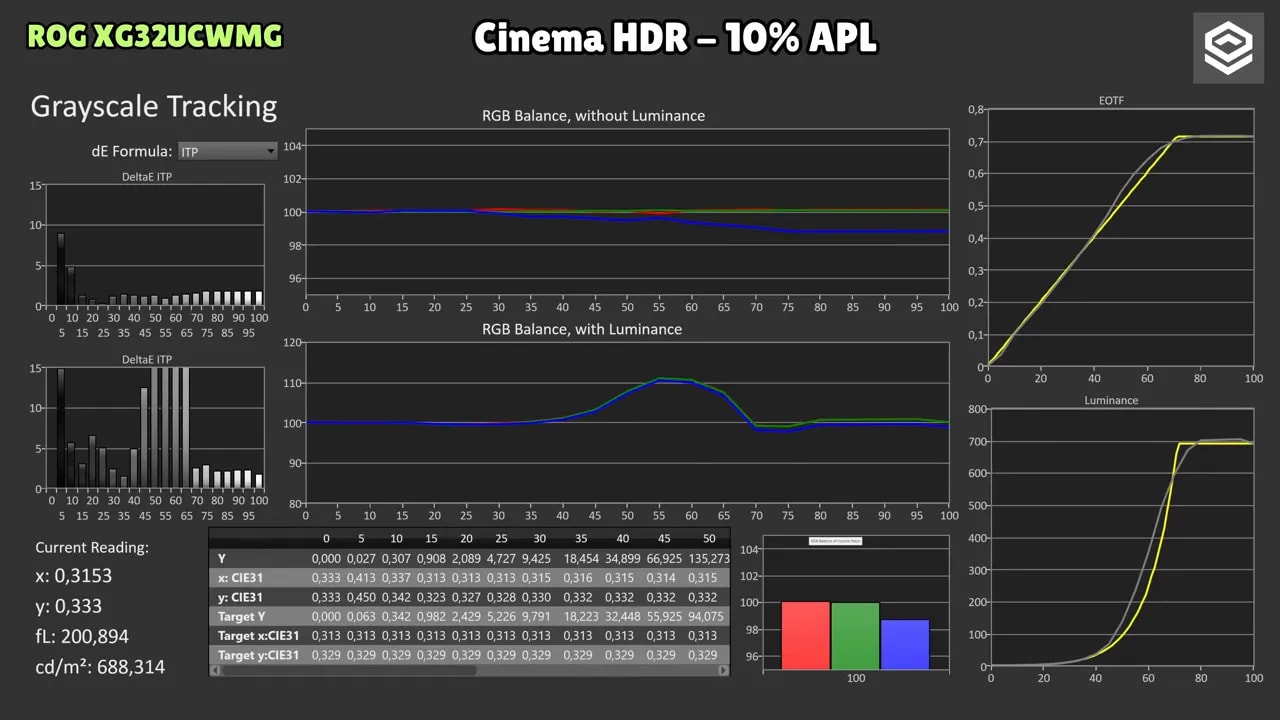Click the table scrollbar left arrow
Screen dimensions: 1280x720
[x=214, y=670]
